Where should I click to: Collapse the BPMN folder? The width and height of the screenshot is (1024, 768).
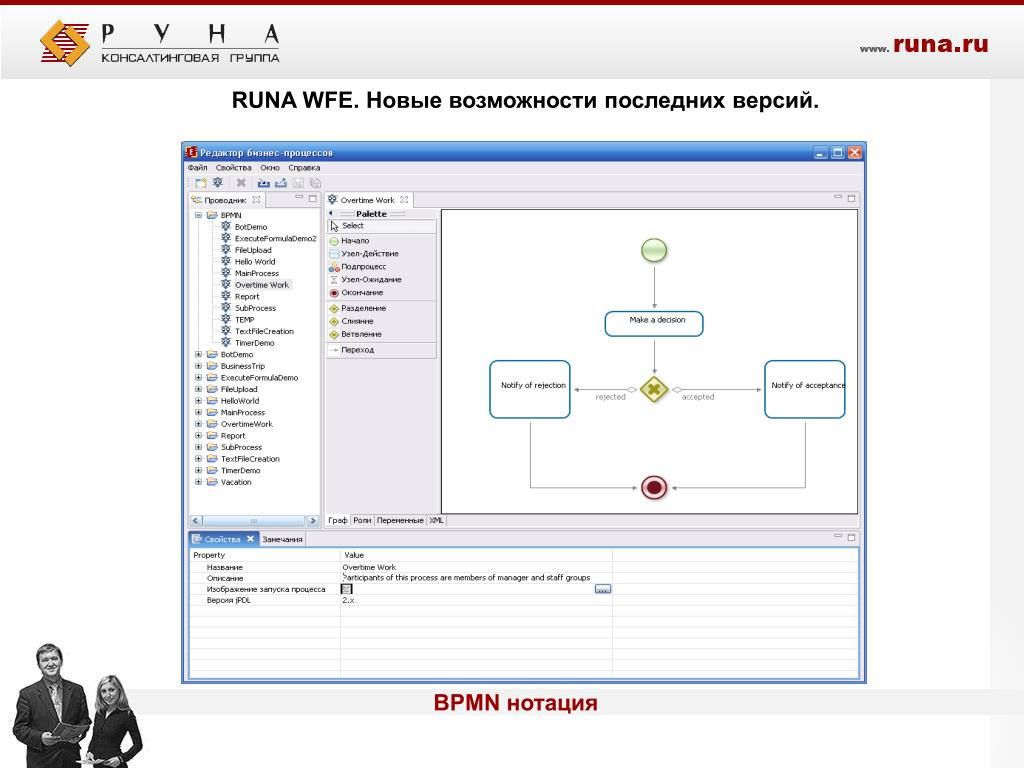[199, 215]
